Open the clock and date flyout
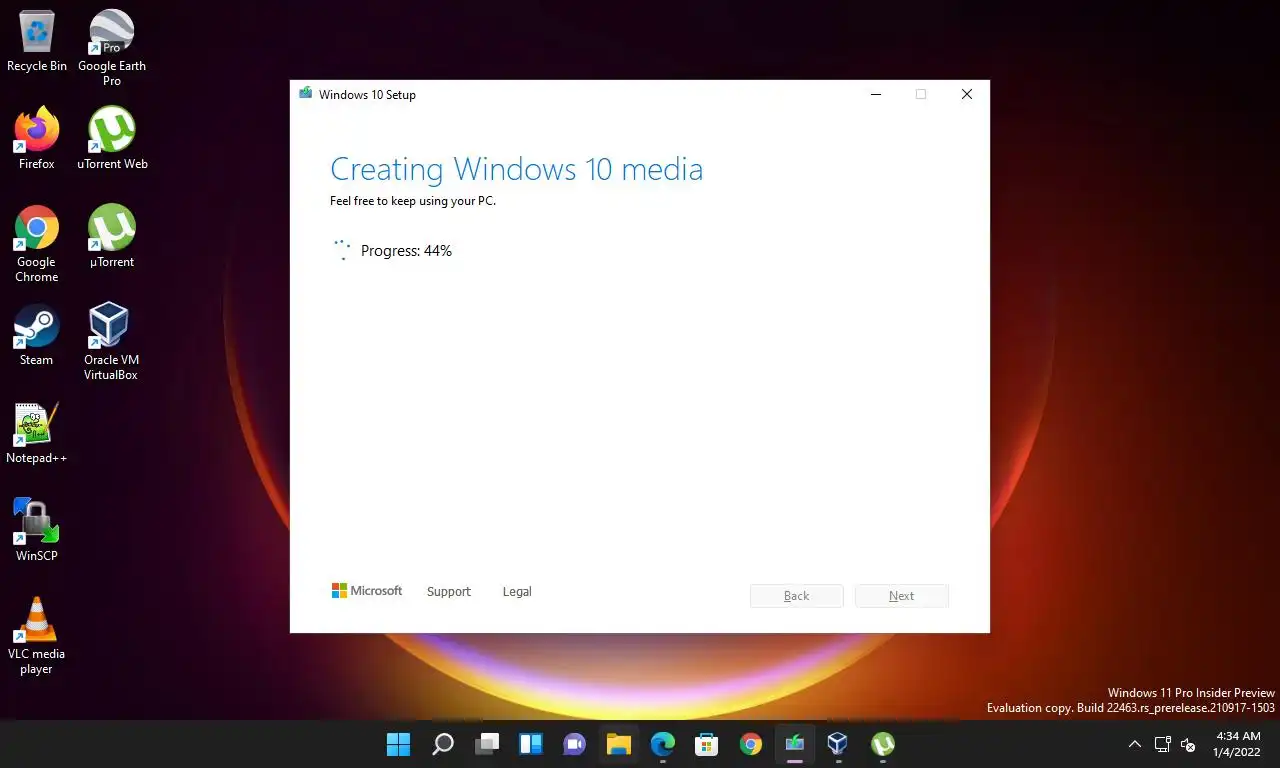The image size is (1280, 768). coord(1238,744)
